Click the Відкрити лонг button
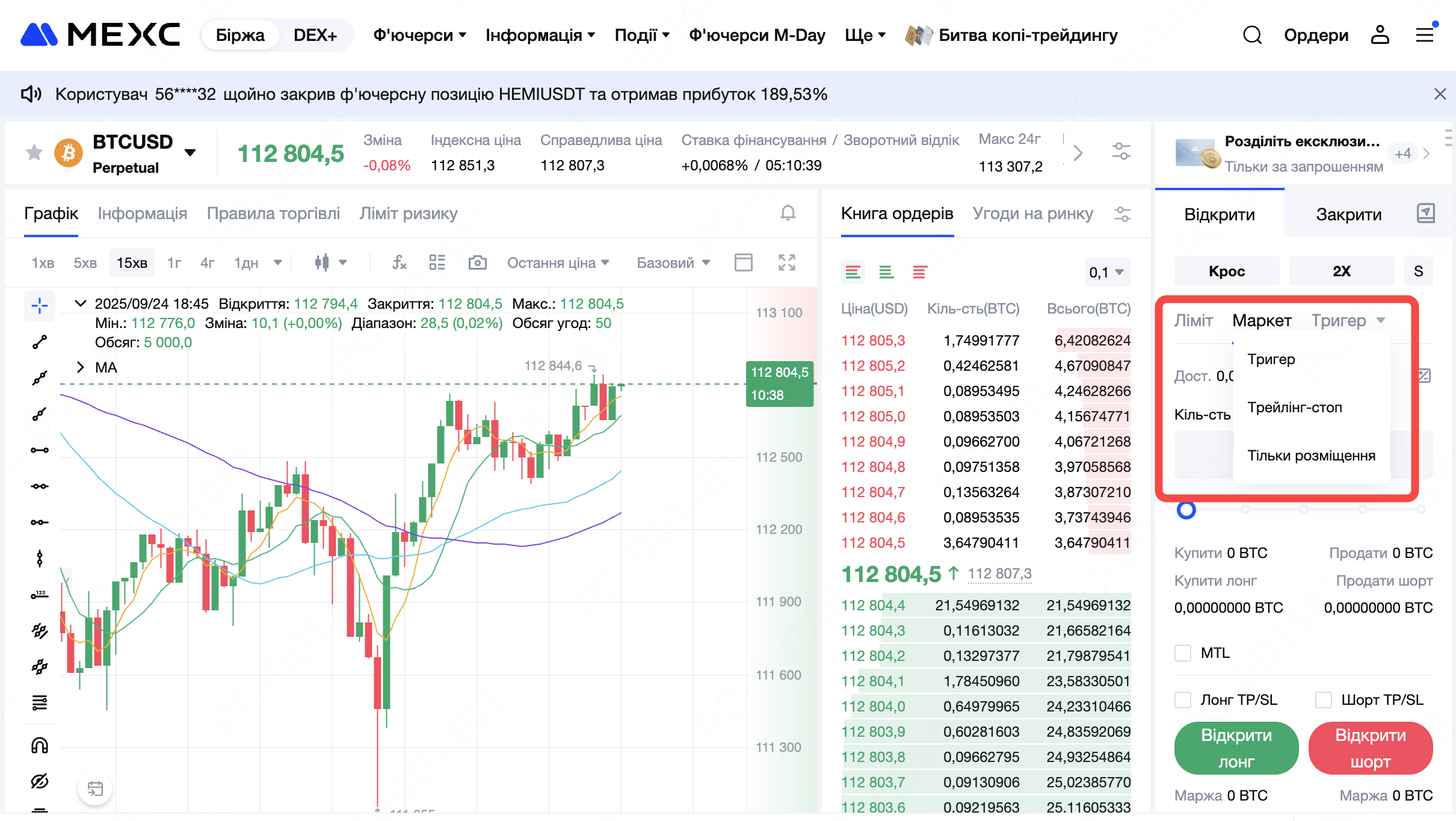This screenshot has width=1456, height=821. tap(1236, 748)
